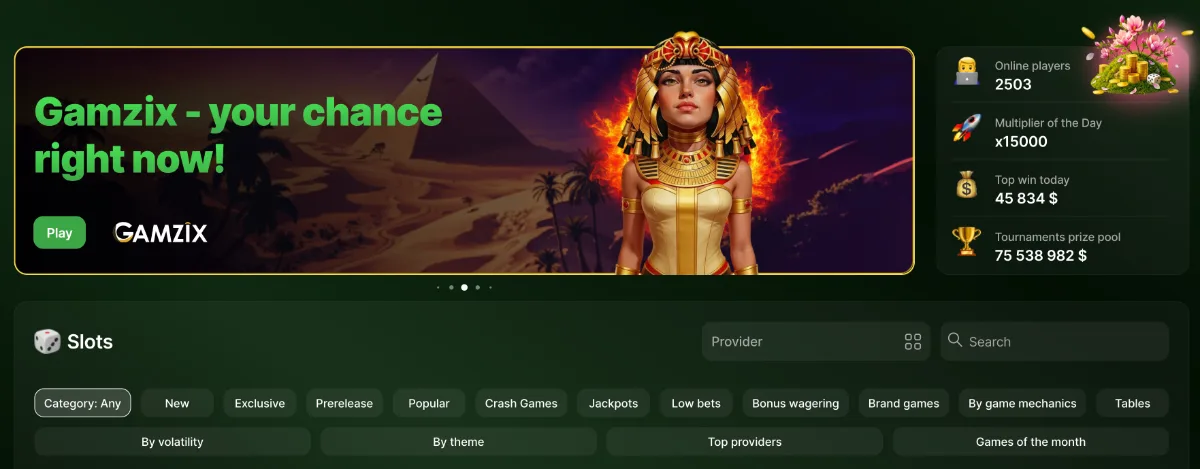Click the Gamzix logo on banner
This screenshot has height=469, width=1200.
[161, 233]
